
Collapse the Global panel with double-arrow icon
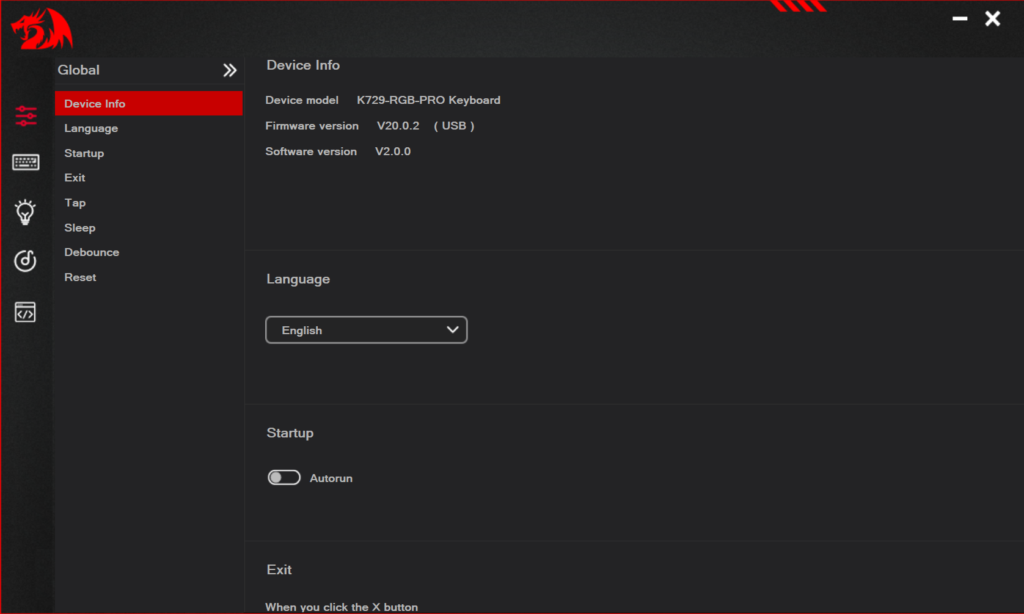pos(229,70)
